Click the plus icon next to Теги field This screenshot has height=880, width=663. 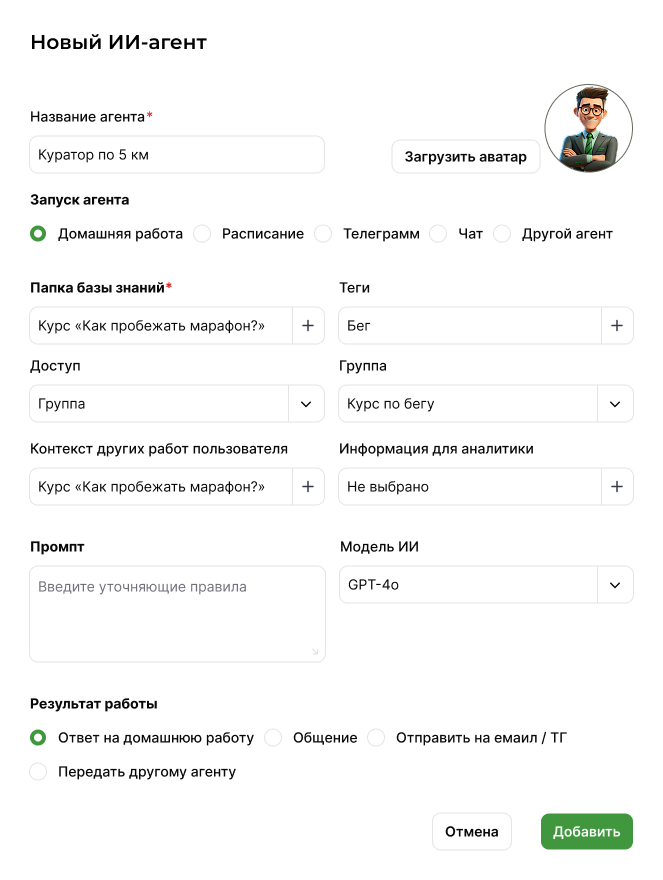coord(617,325)
